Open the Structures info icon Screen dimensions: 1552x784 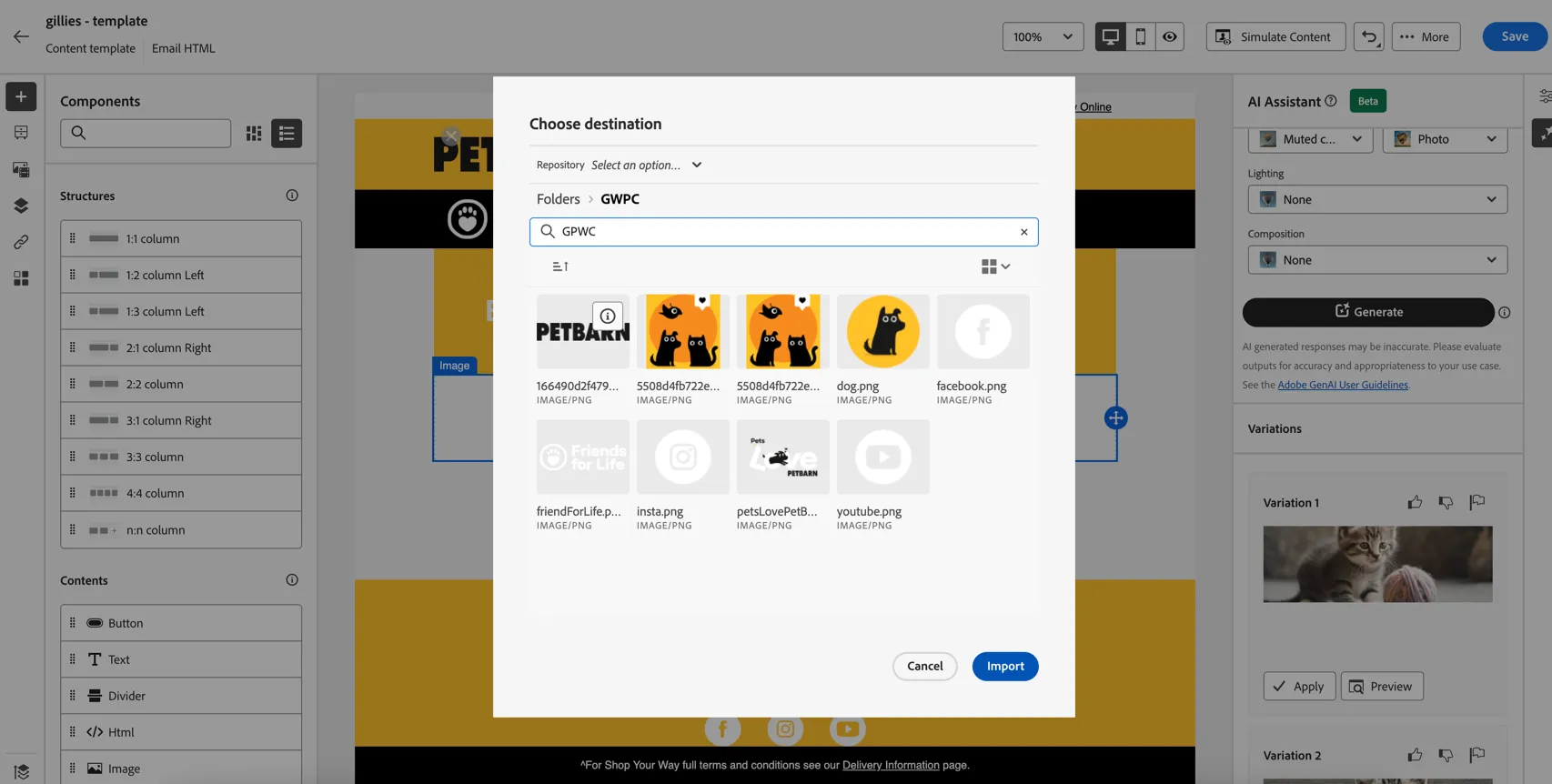click(x=292, y=196)
